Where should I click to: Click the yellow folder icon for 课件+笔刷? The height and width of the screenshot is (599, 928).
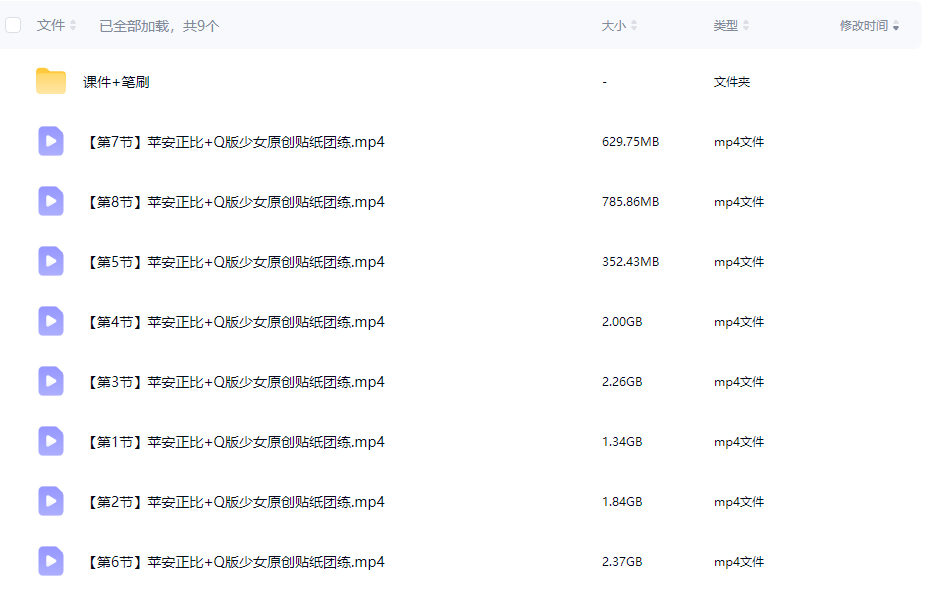click(50, 81)
